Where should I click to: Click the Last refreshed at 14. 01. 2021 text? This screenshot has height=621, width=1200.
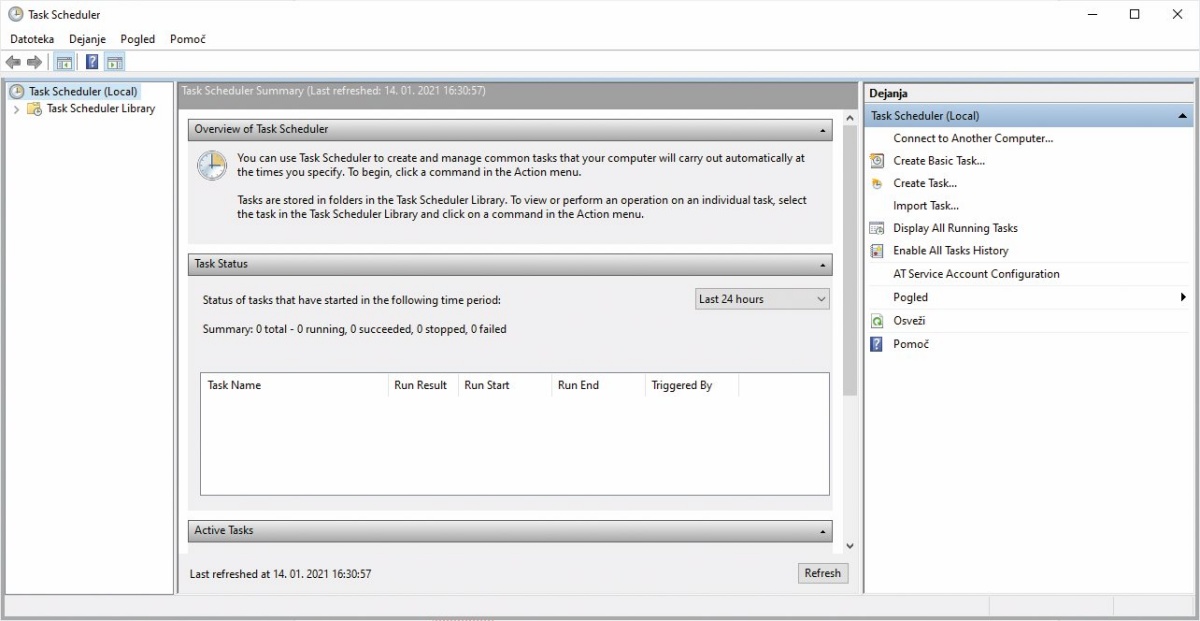pos(281,574)
